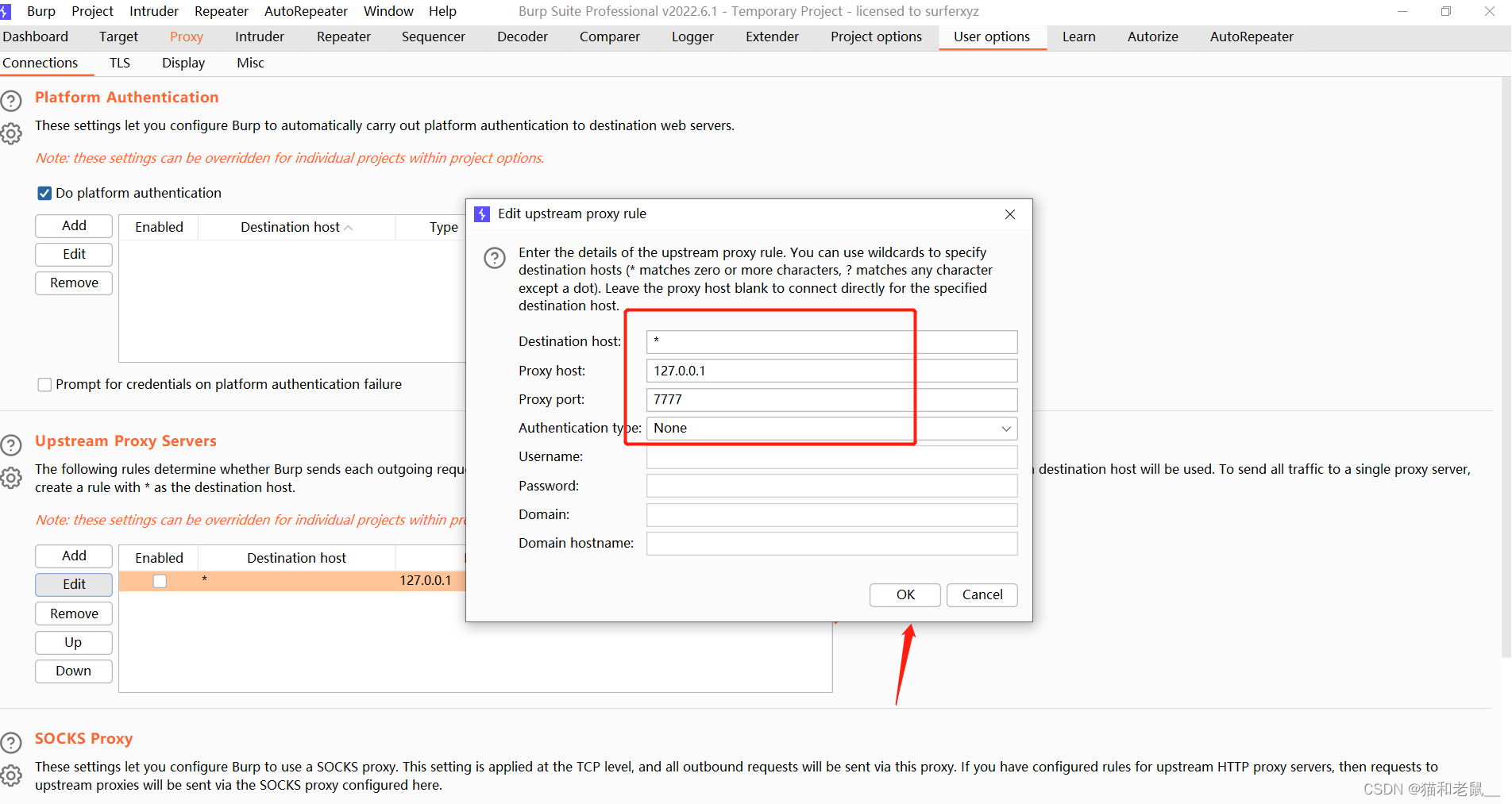Click OK in the proxy rule dialog
Image resolution: width=1512 pixels, height=804 pixels.
click(905, 595)
